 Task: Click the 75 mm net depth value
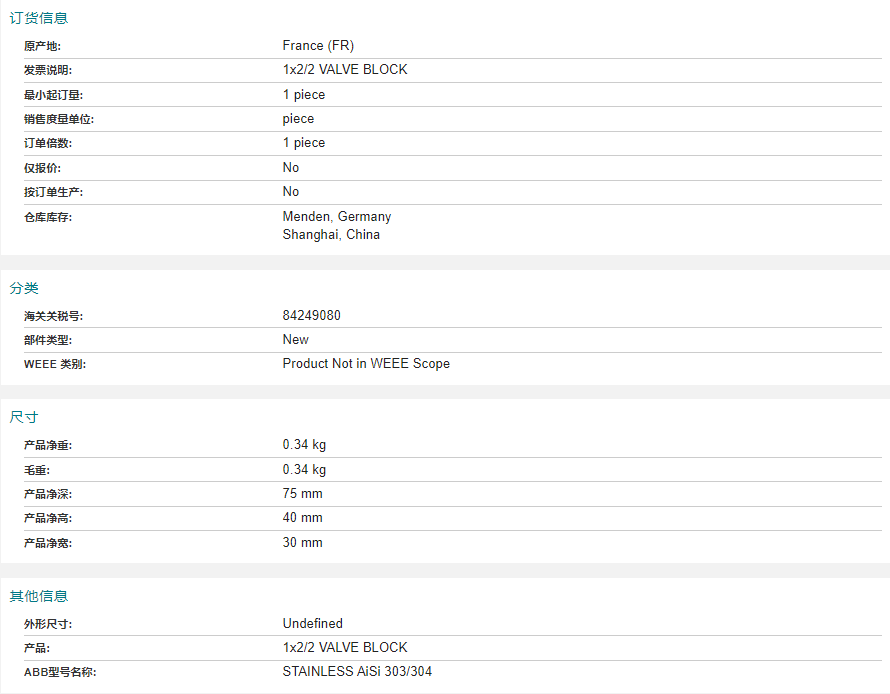click(303, 494)
